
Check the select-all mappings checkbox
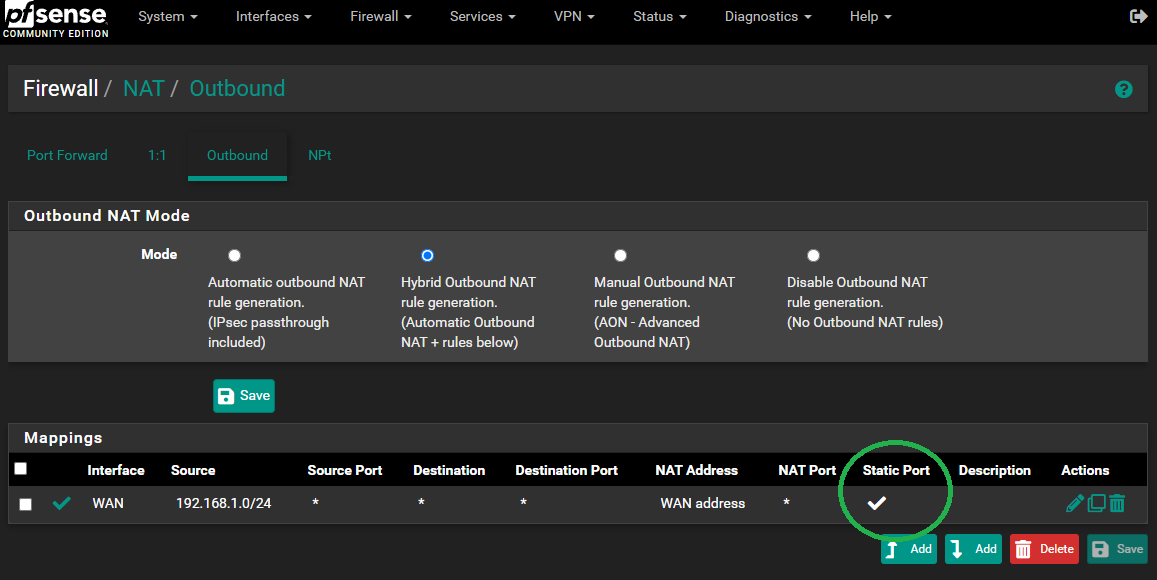(21, 469)
